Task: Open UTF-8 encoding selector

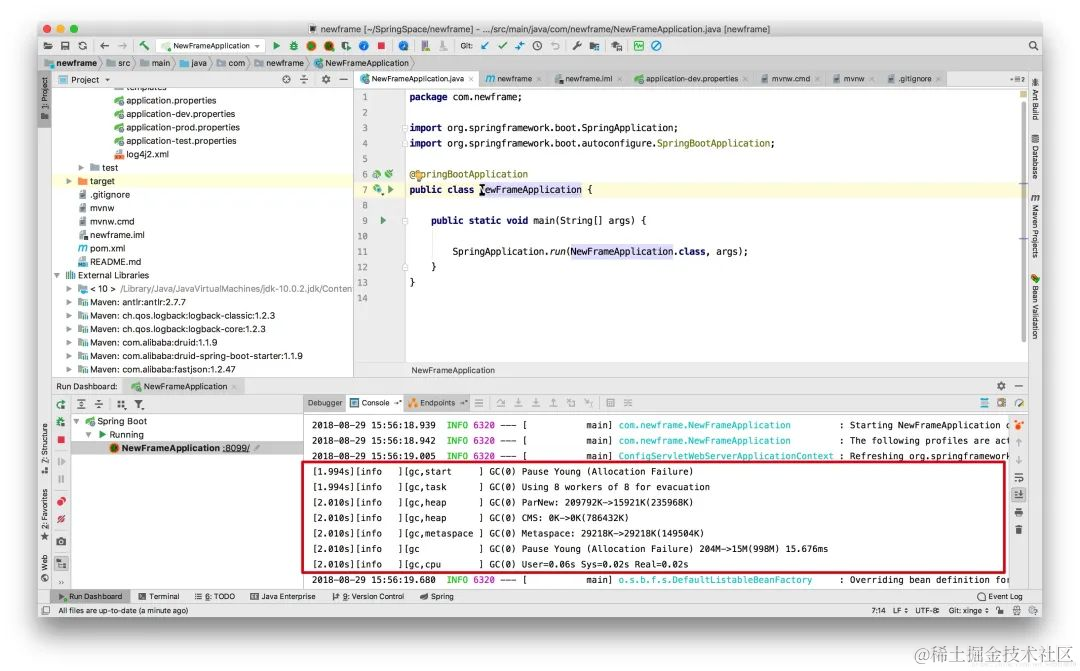Action: tap(927, 610)
